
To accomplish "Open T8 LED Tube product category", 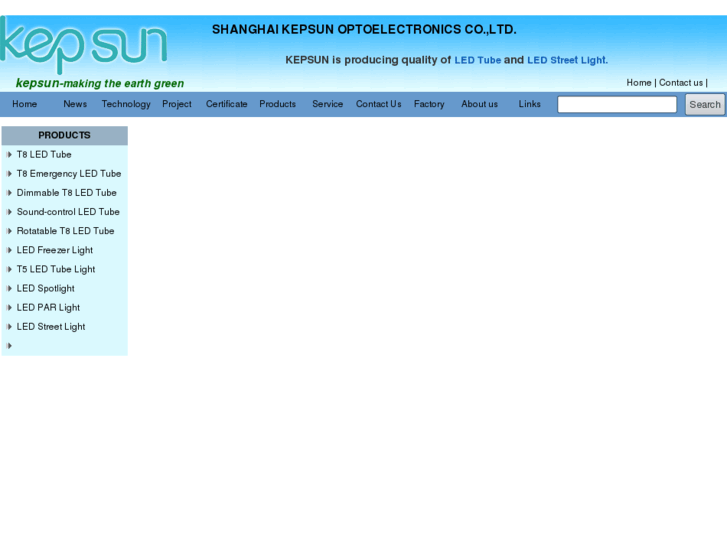I will click(x=44, y=154).
